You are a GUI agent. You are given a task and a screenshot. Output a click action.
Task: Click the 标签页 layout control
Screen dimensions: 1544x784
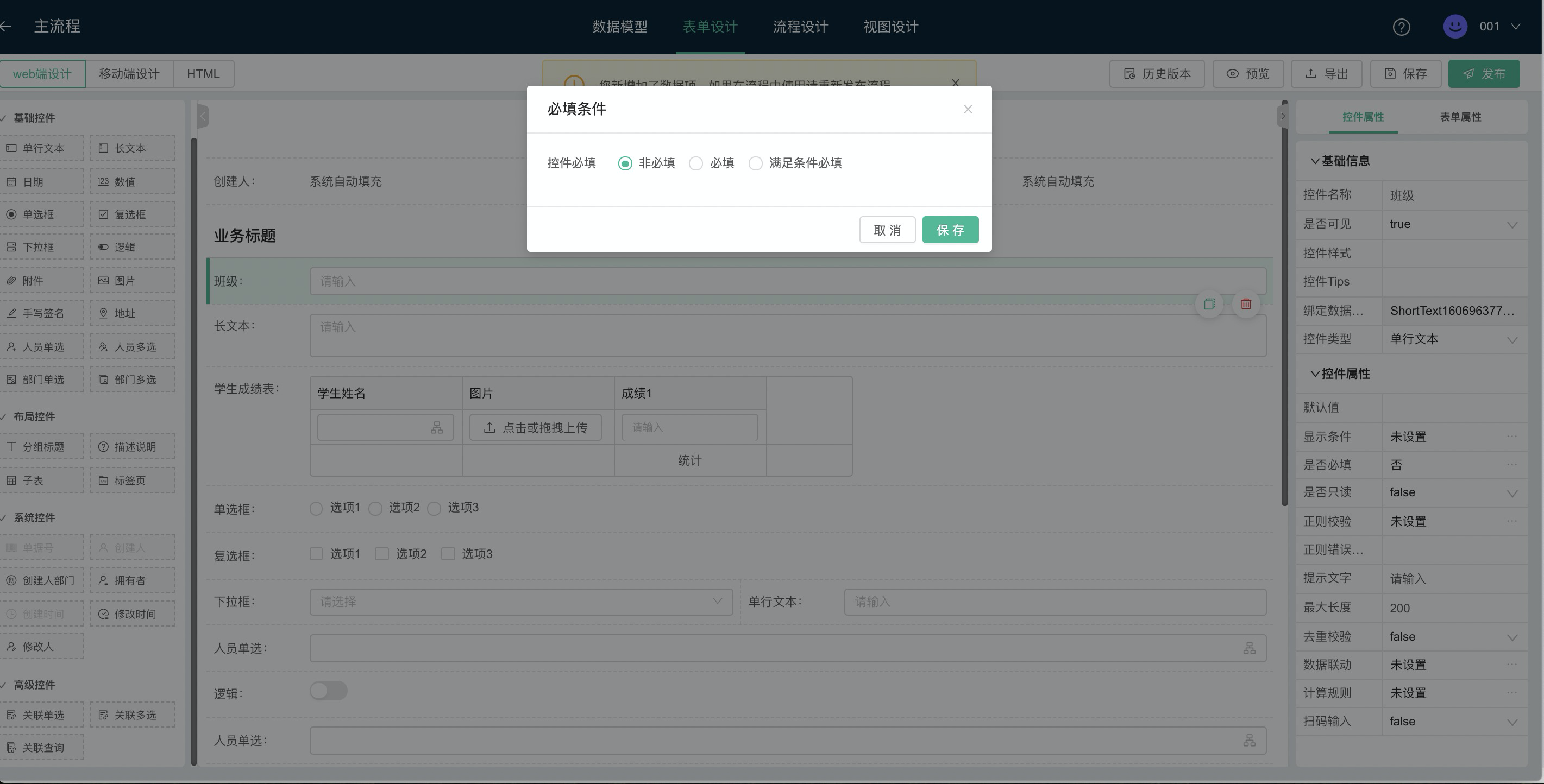click(x=133, y=480)
